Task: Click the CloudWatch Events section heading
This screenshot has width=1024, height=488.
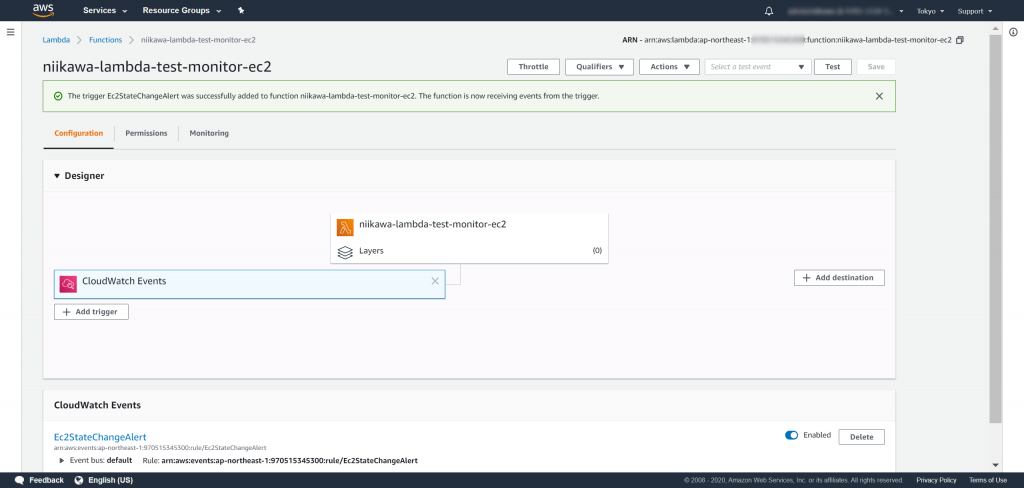Action: pos(97,405)
